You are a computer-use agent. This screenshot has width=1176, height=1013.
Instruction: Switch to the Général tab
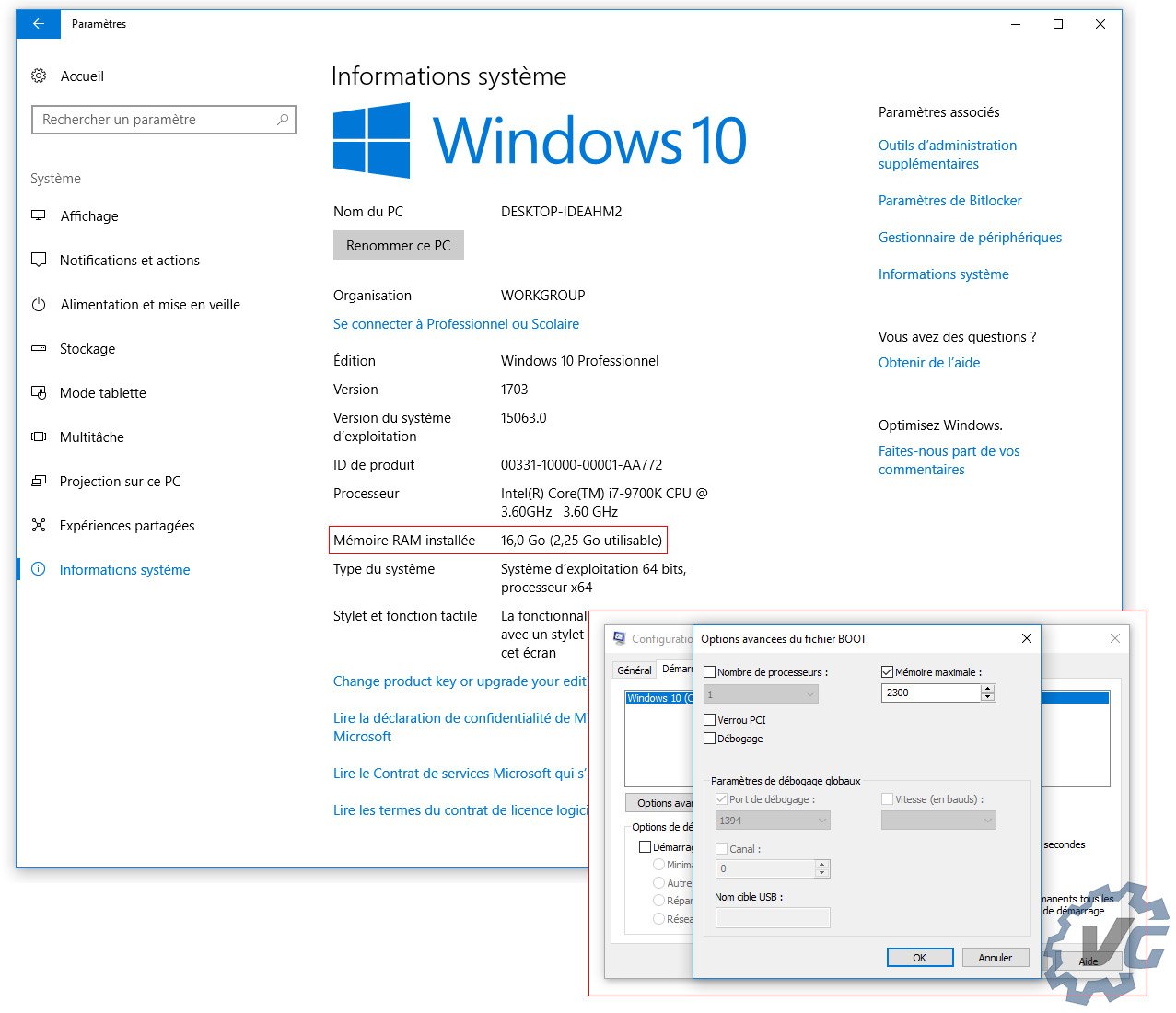coord(635,670)
